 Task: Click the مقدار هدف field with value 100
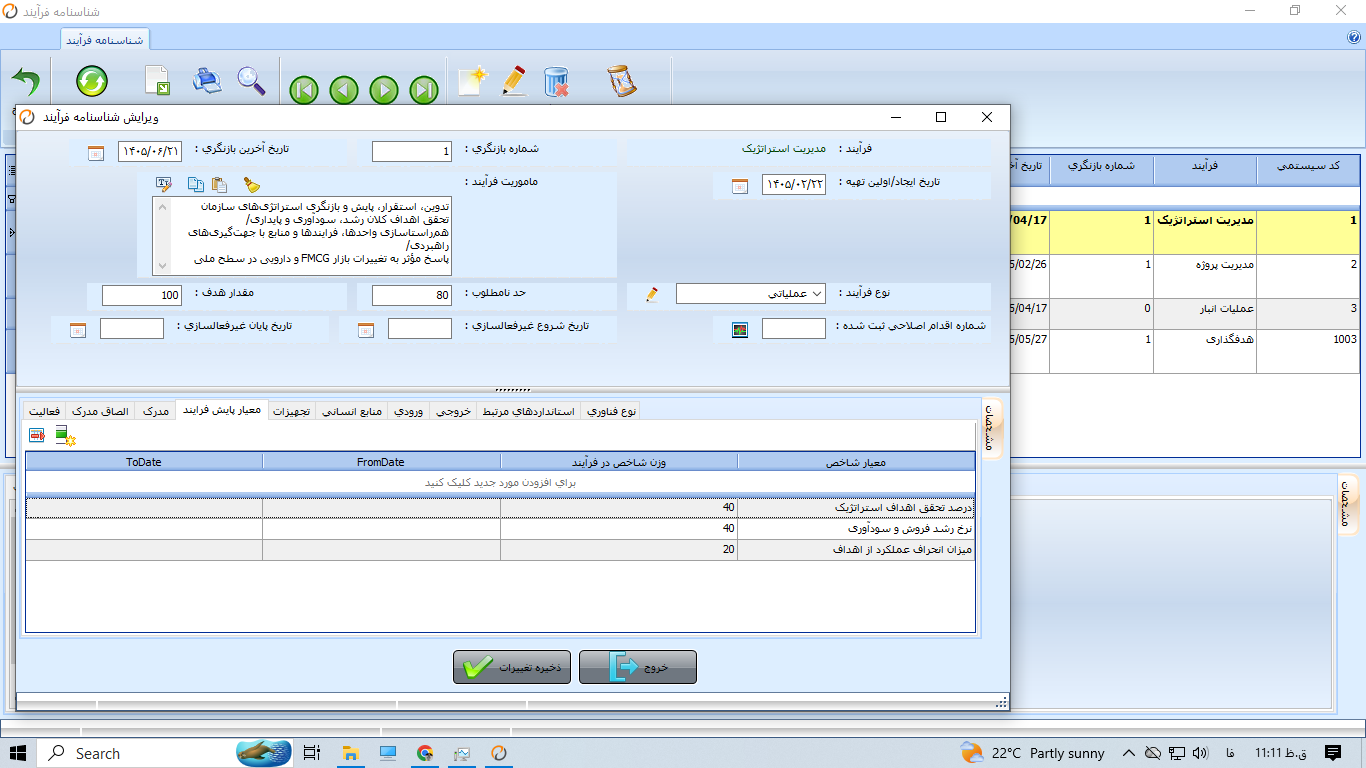click(142, 295)
